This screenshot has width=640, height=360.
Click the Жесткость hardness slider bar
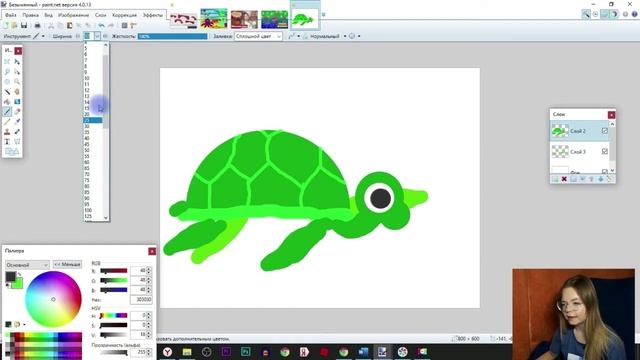click(x=172, y=36)
